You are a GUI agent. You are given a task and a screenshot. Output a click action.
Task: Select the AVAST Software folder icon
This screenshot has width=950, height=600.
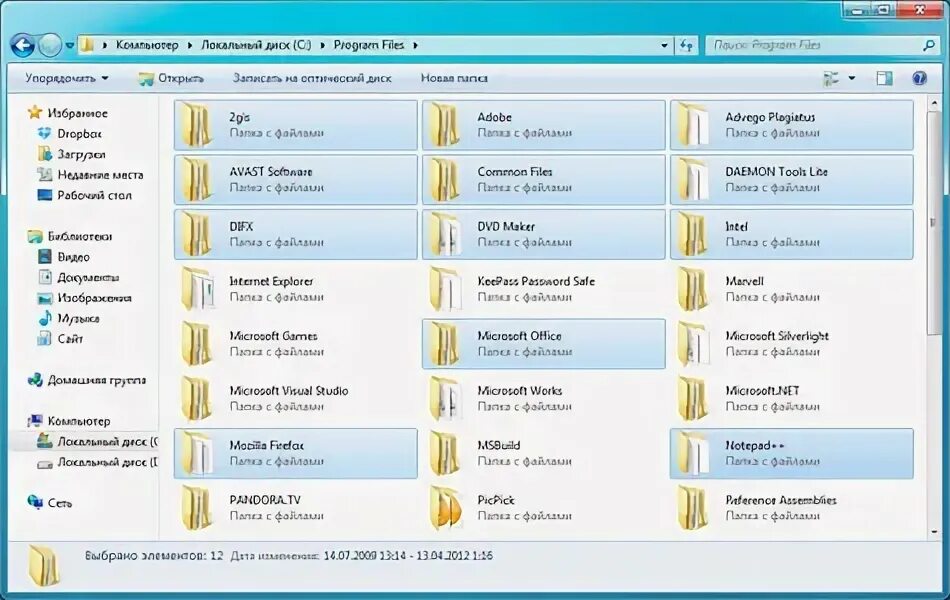click(198, 180)
